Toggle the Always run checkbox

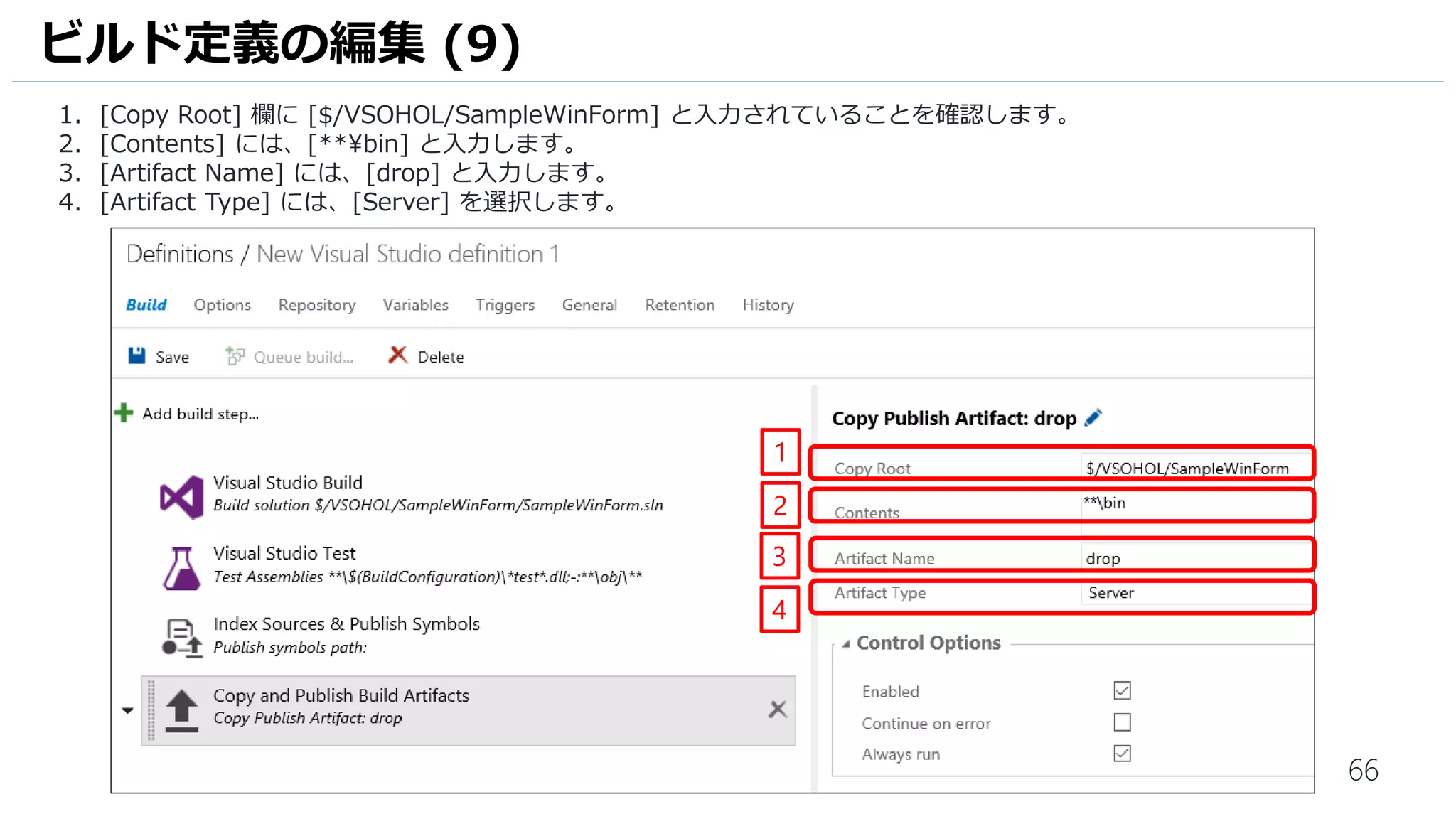click(1122, 754)
